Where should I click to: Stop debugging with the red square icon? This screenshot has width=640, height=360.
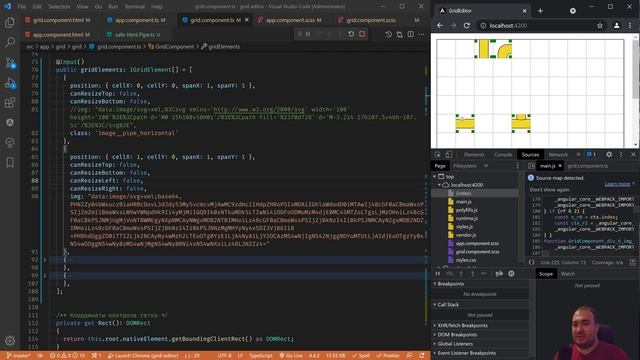[362, 34]
